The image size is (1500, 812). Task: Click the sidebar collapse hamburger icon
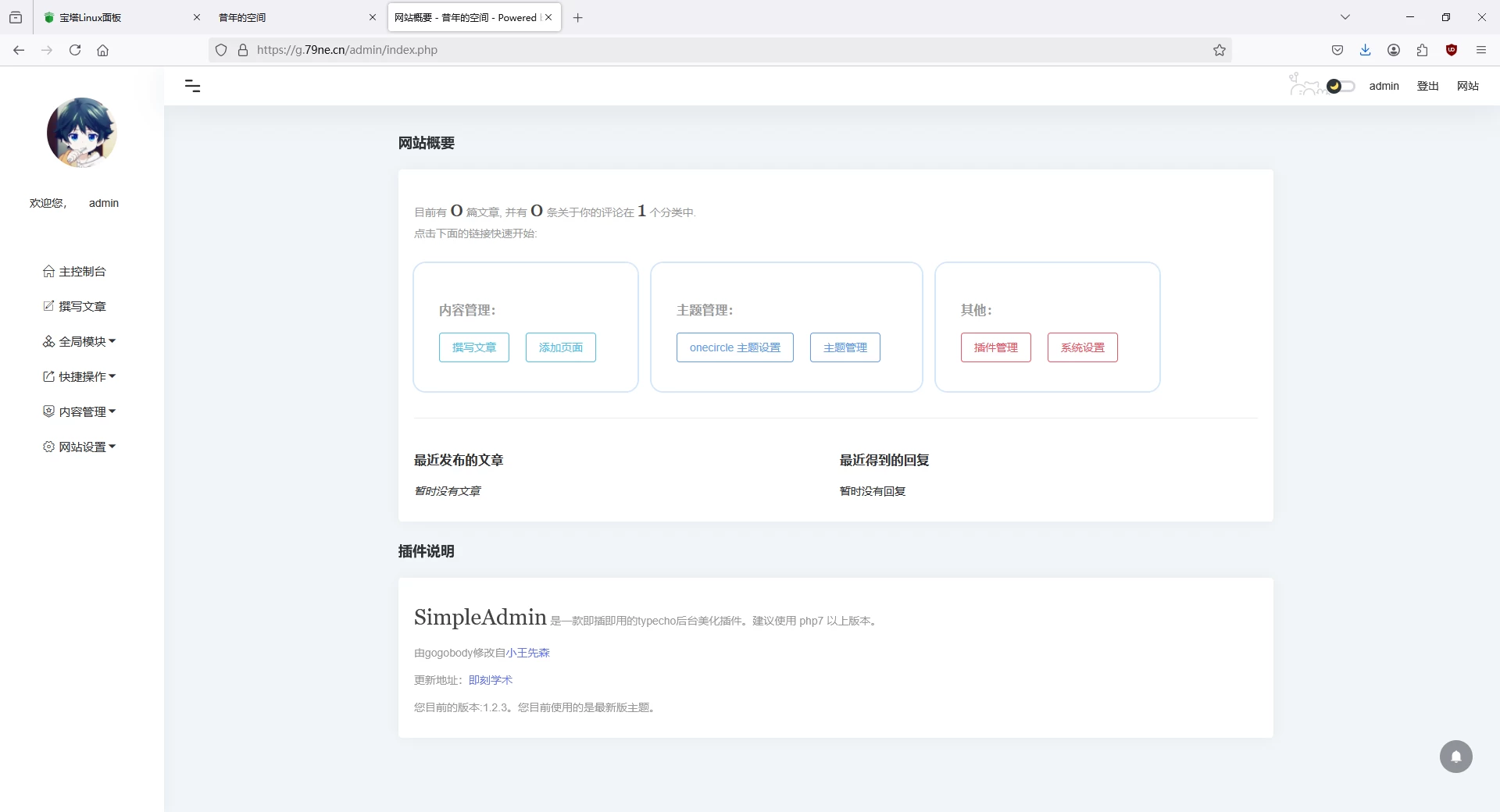(x=192, y=86)
